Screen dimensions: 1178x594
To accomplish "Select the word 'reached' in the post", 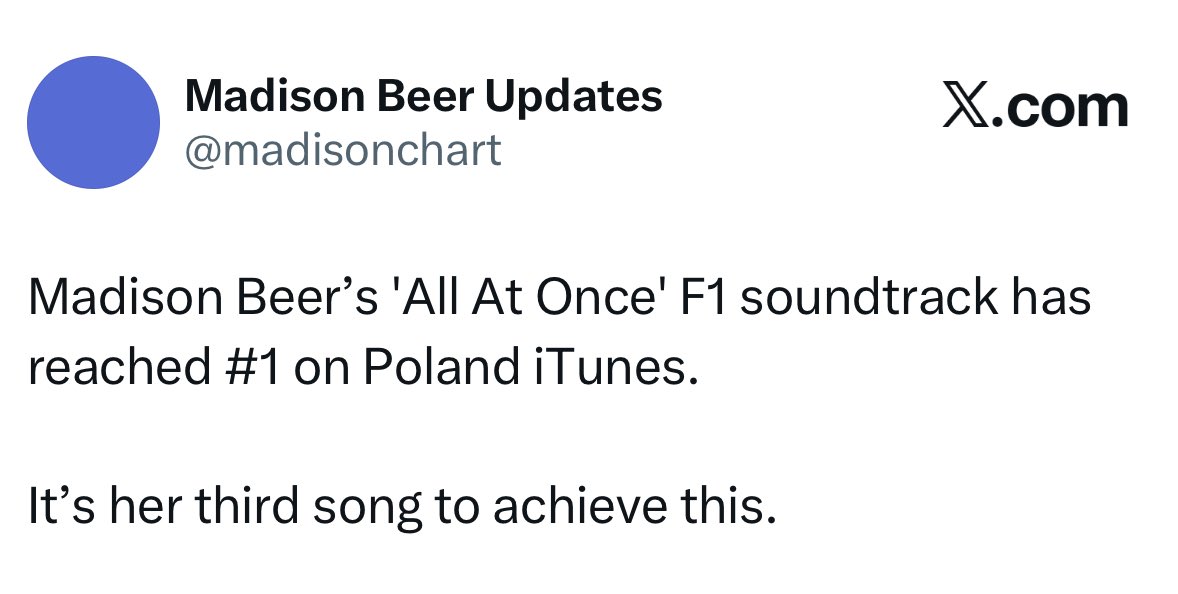I will [x=119, y=367].
